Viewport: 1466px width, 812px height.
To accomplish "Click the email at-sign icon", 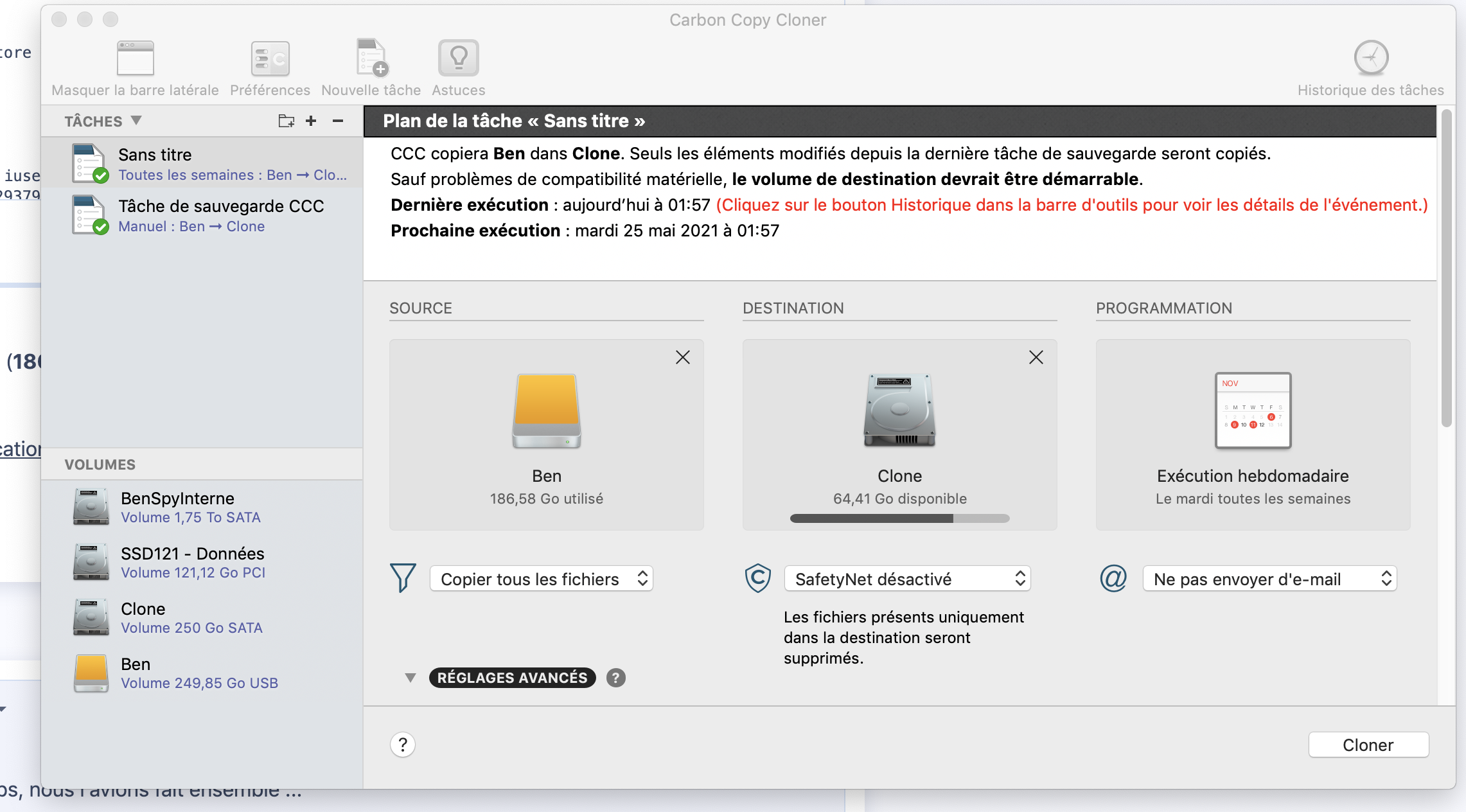I will pos(1113,578).
